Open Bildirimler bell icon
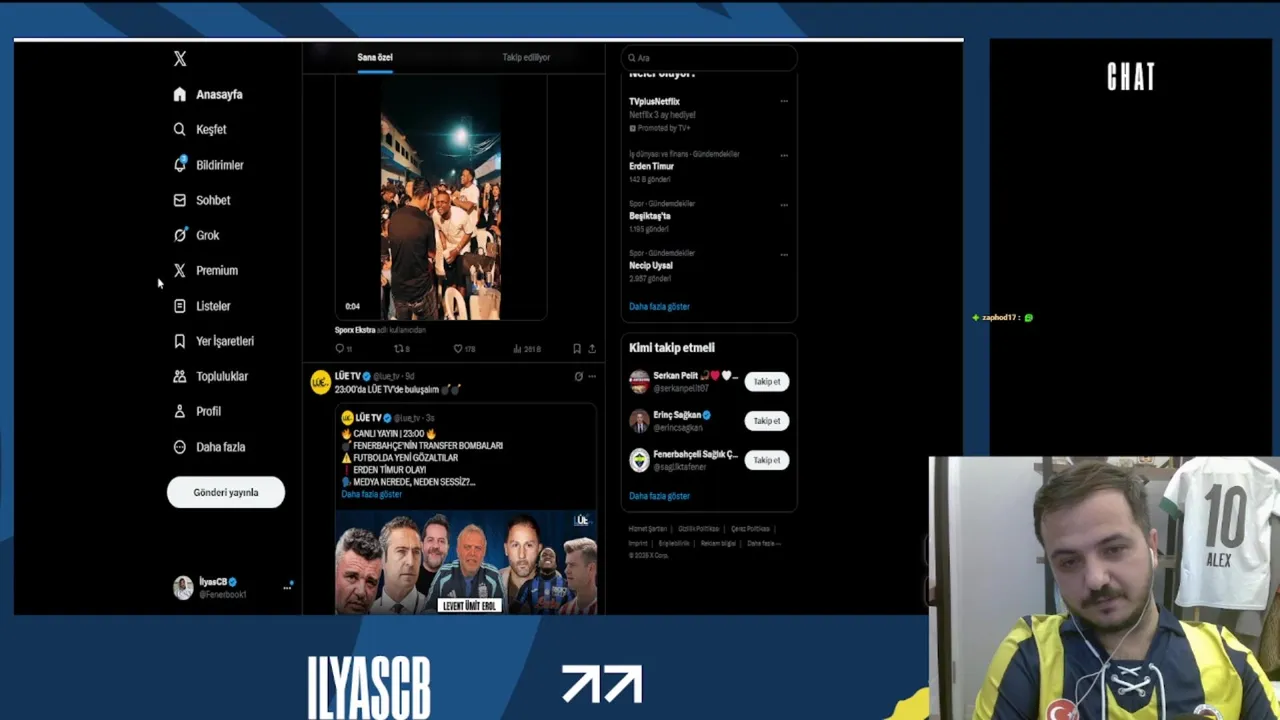The height and width of the screenshot is (720, 1280). click(180, 164)
